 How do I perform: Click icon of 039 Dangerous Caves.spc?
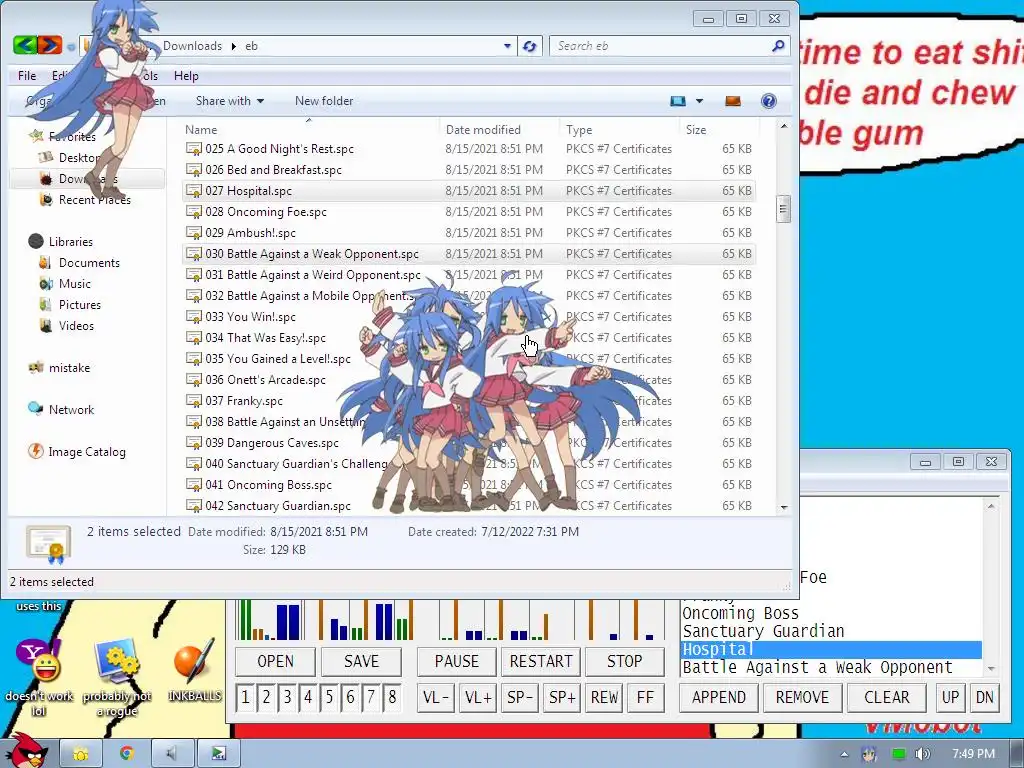pyautogui.click(x=193, y=443)
